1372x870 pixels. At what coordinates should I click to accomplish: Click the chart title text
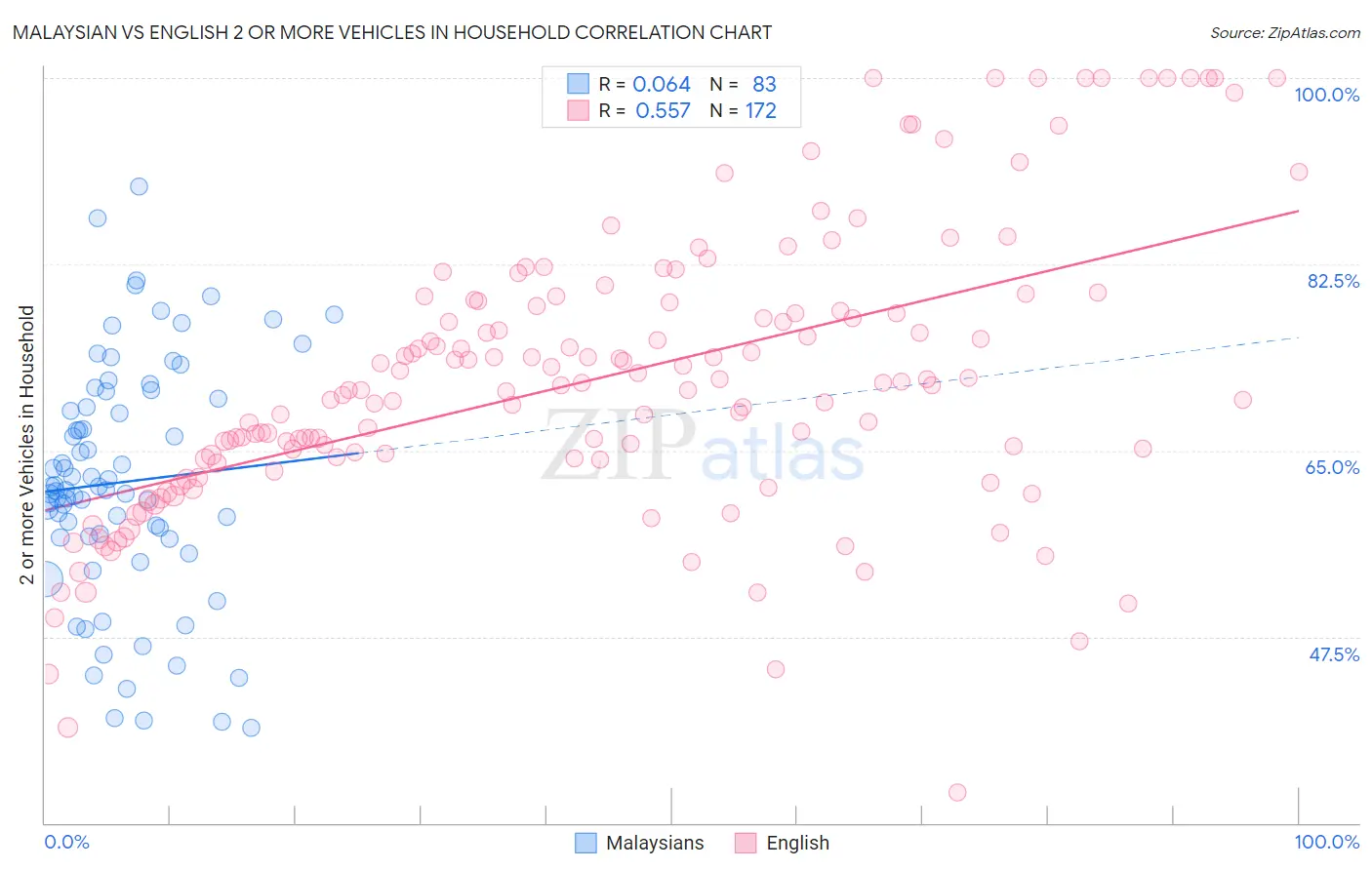pyautogui.click(x=392, y=32)
